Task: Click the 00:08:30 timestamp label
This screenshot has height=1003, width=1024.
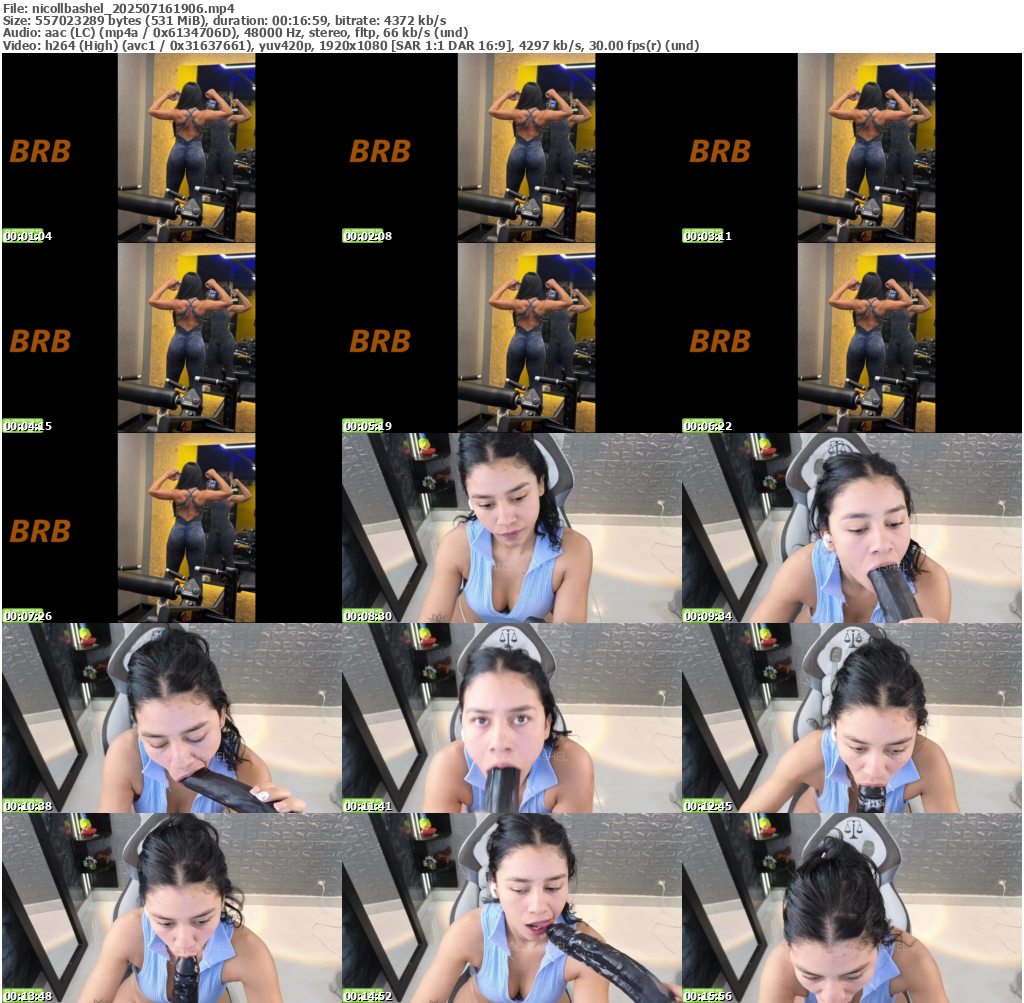Action: point(368,616)
